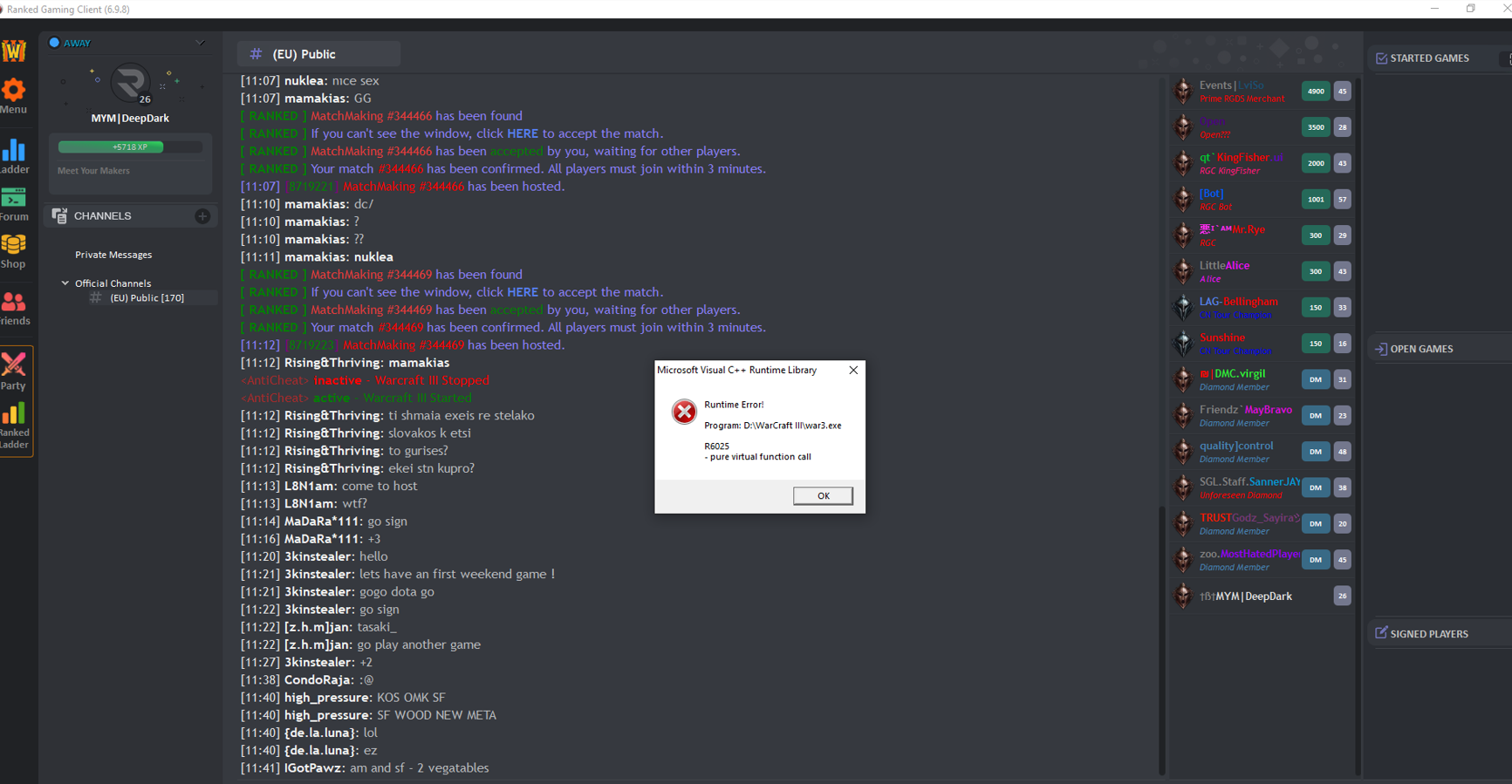Click the level 45 badge for Events
1512x784 pixels.
coord(1342,92)
